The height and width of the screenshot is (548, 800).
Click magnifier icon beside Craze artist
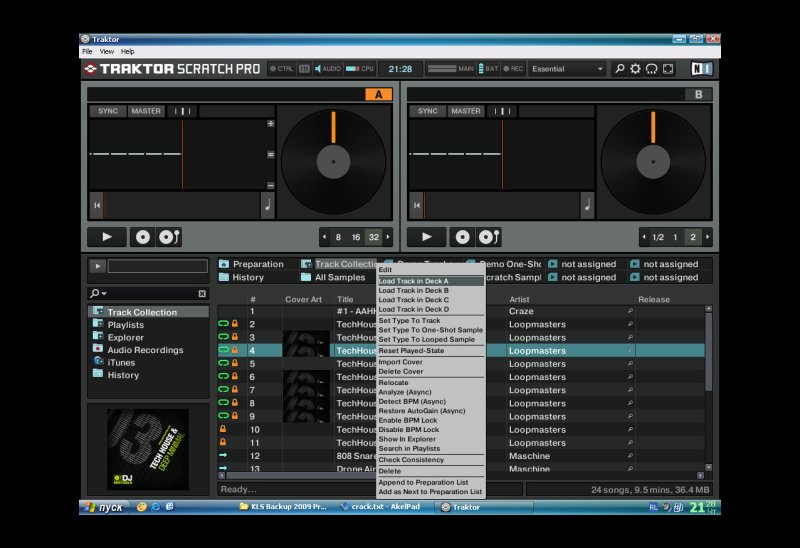[x=630, y=311]
